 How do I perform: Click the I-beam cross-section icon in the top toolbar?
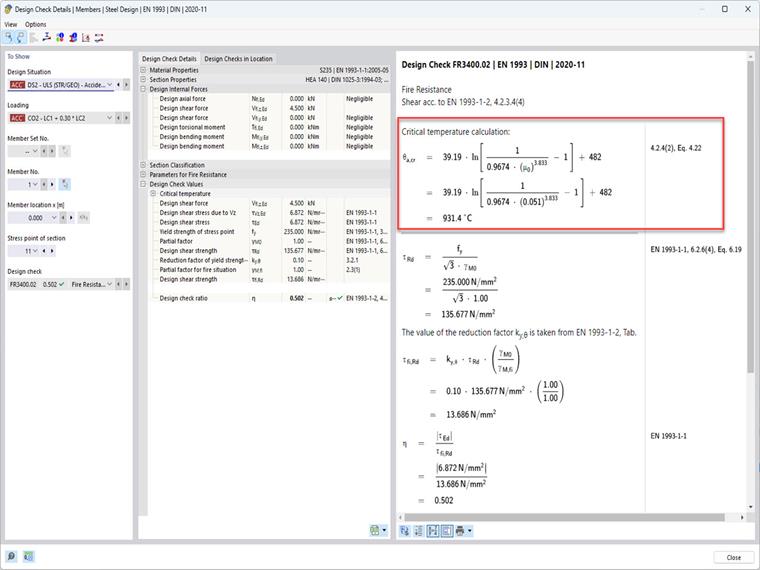[47, 37]
